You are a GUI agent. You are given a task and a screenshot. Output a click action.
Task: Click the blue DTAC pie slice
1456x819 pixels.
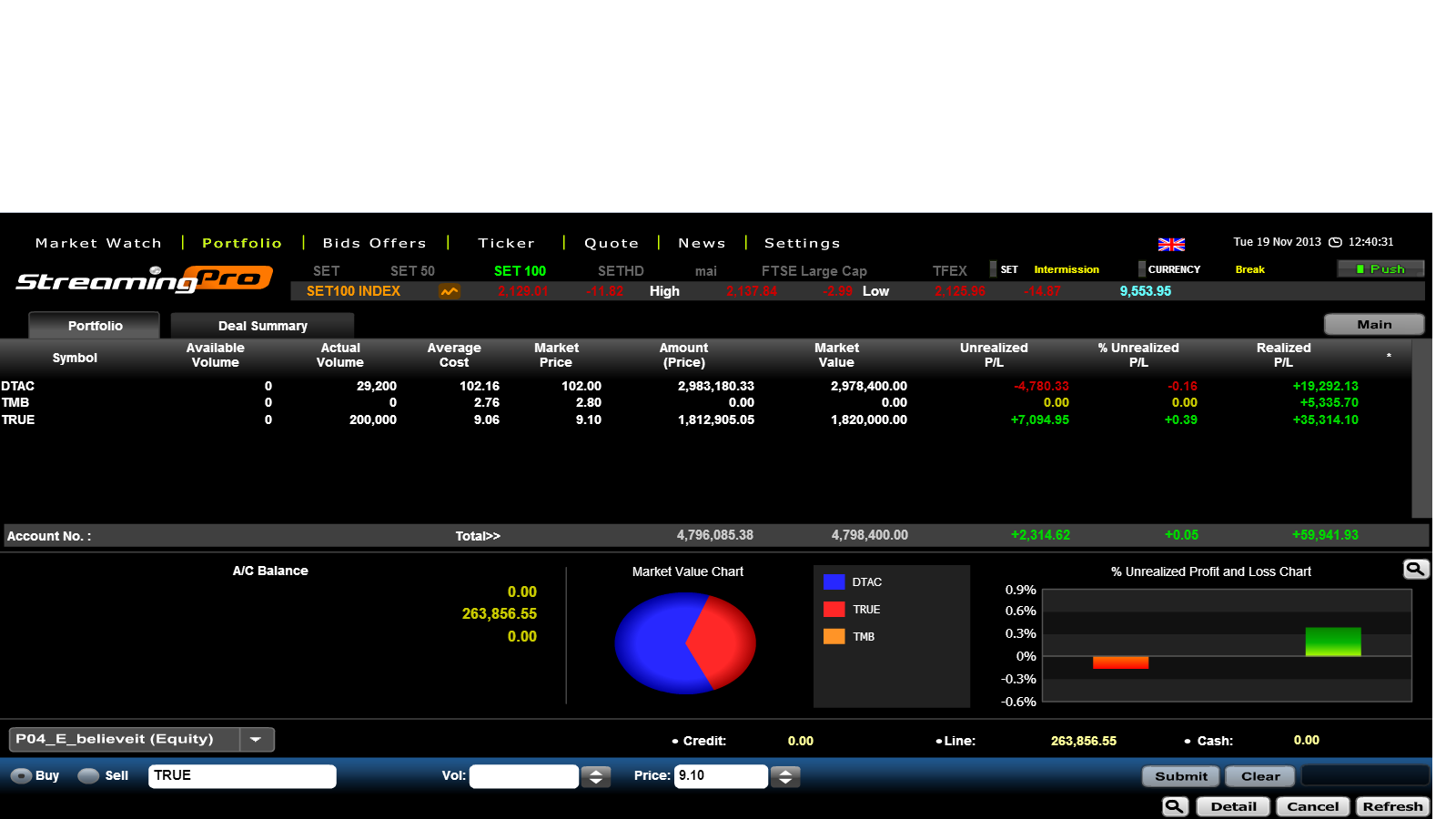tap(651, 644)
